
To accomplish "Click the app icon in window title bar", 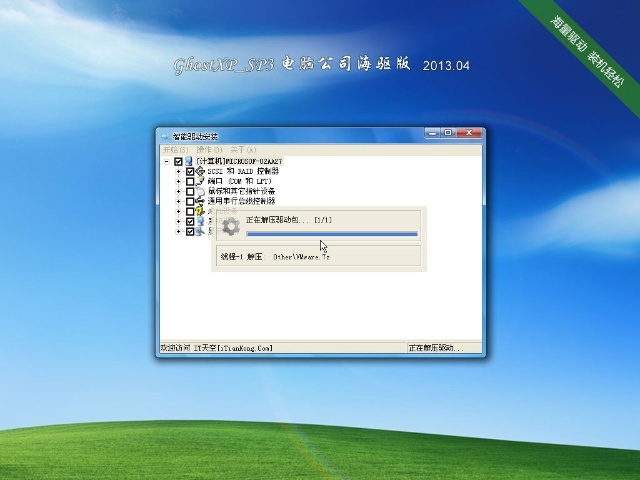I will click(165, 136).
